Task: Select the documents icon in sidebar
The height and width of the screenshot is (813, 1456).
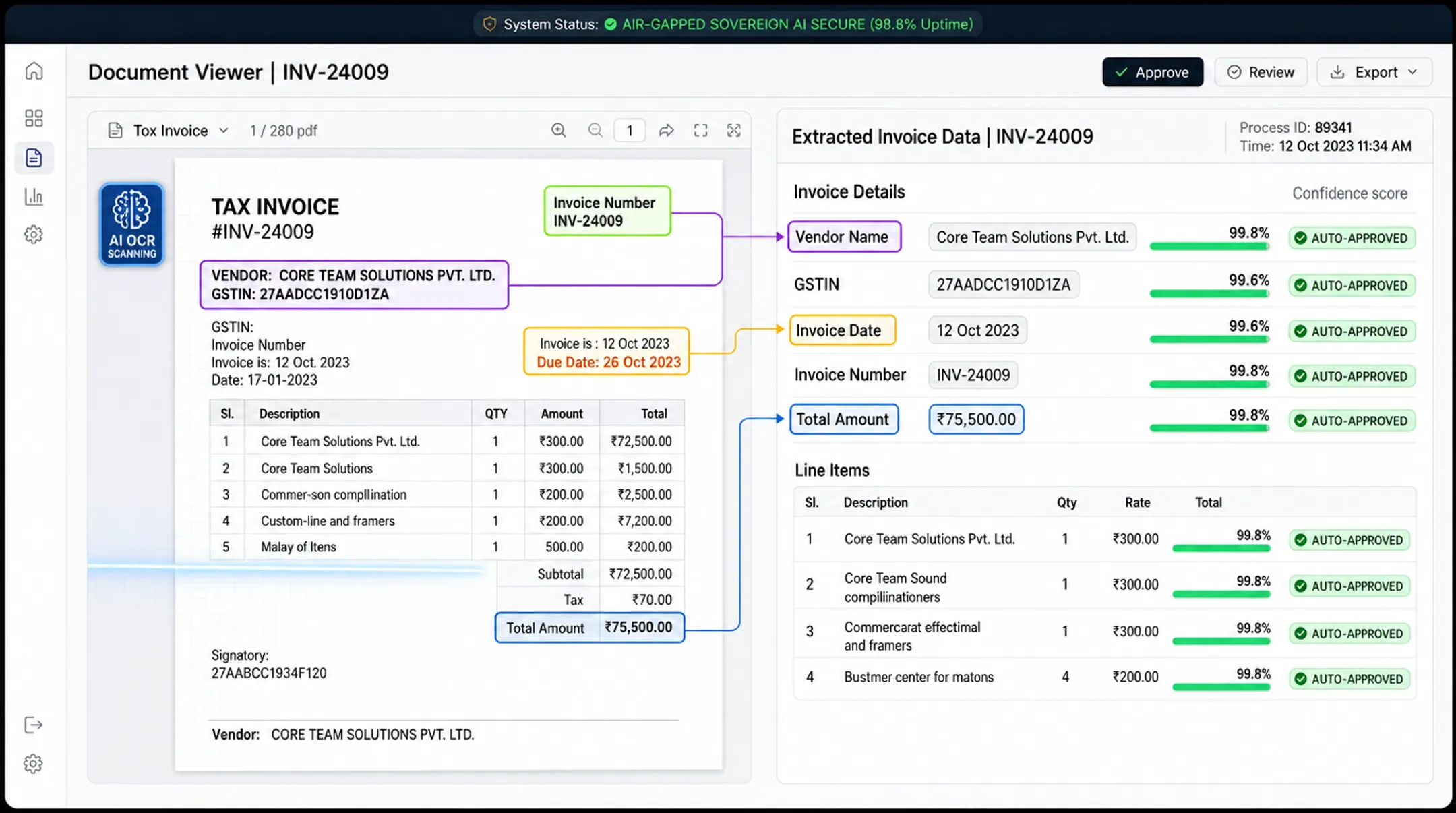Action: point(34,158)
